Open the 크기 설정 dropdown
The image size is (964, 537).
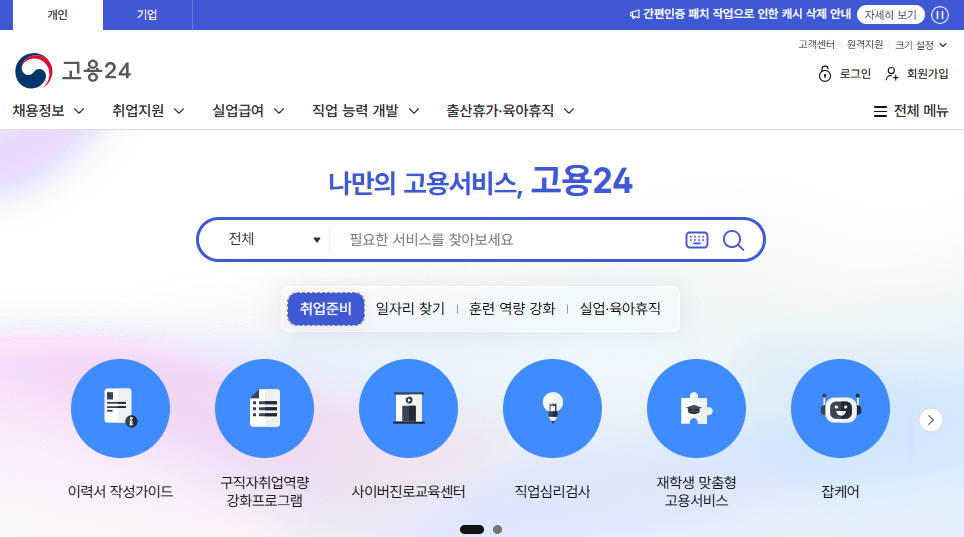[x=921, y=45]
